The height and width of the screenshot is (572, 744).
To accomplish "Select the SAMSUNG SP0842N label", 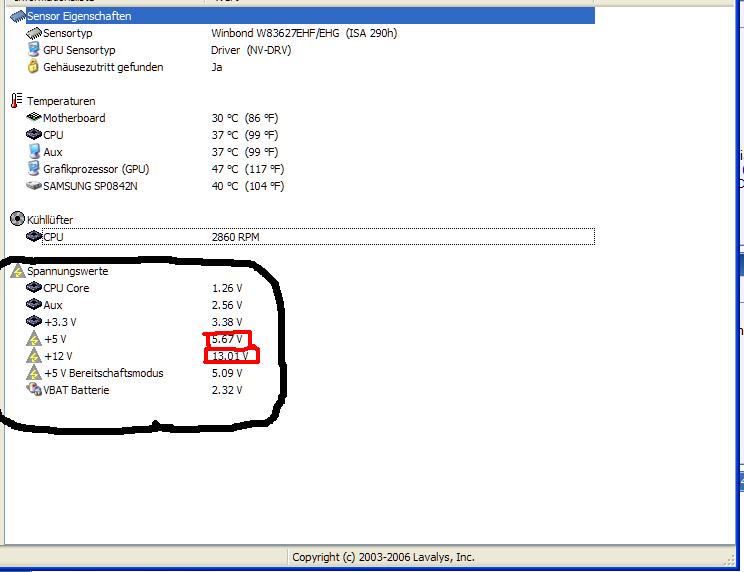I will (x=90, y=186).
